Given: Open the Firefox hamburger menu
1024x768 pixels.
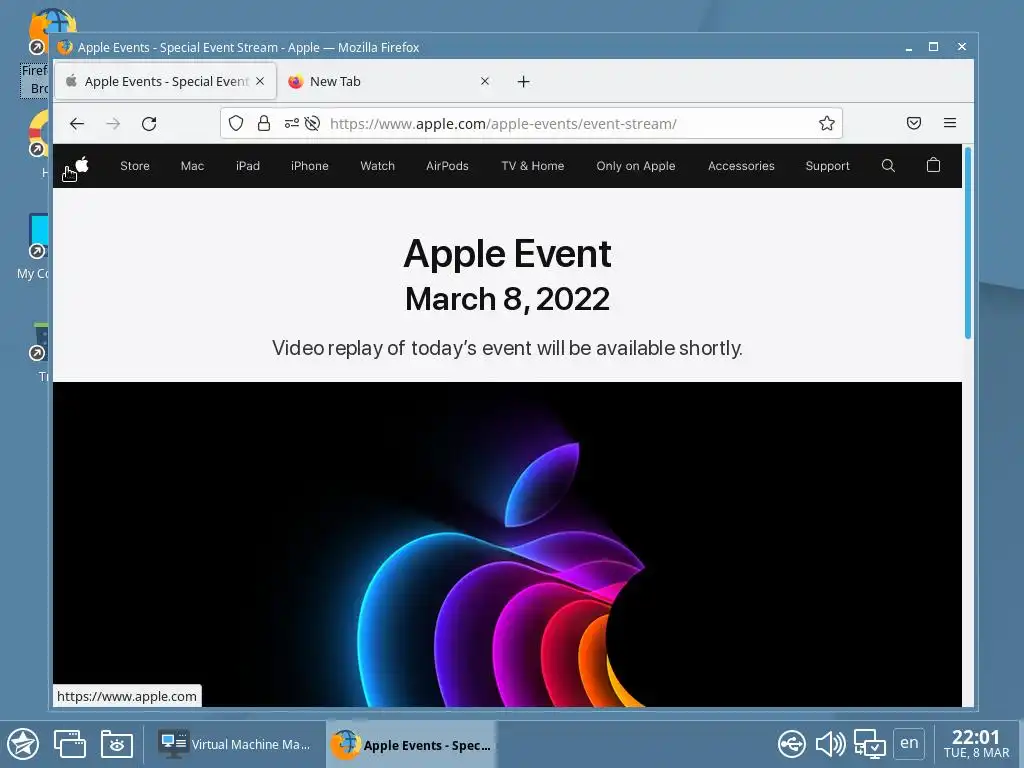Looking at the screenshot, I should [950, 123].
